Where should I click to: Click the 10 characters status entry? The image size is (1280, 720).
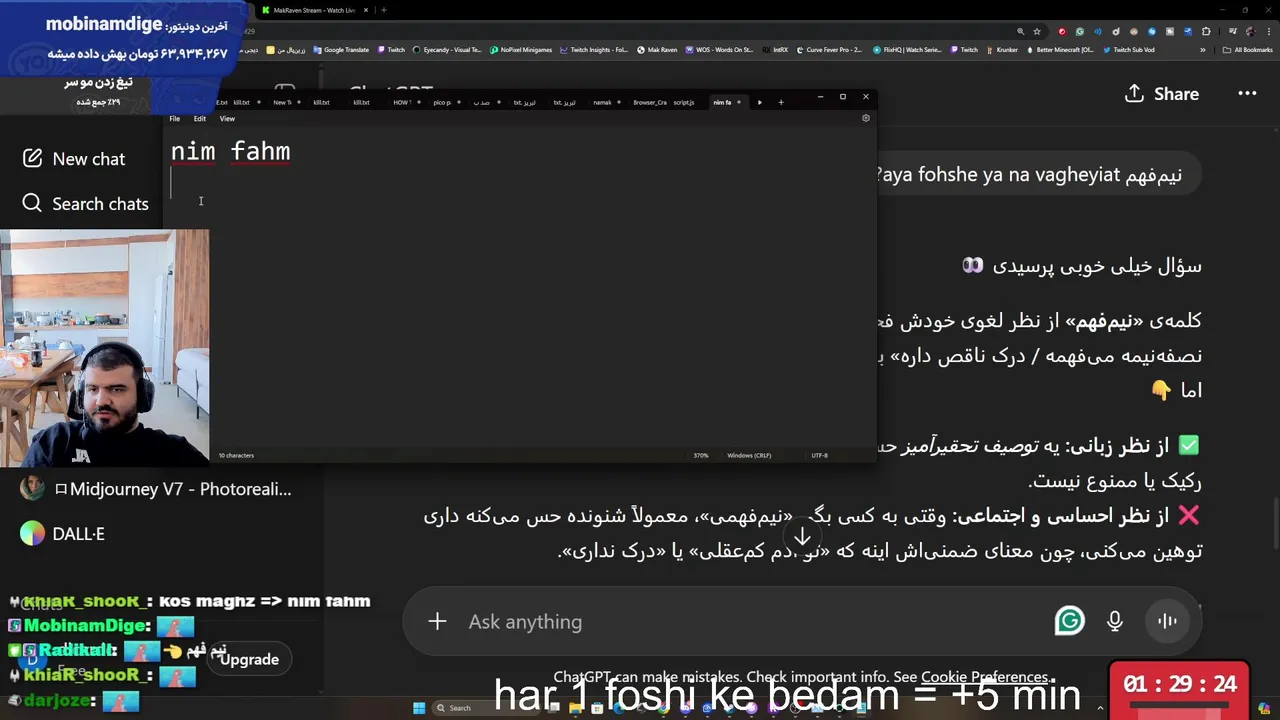pos(236,455)
